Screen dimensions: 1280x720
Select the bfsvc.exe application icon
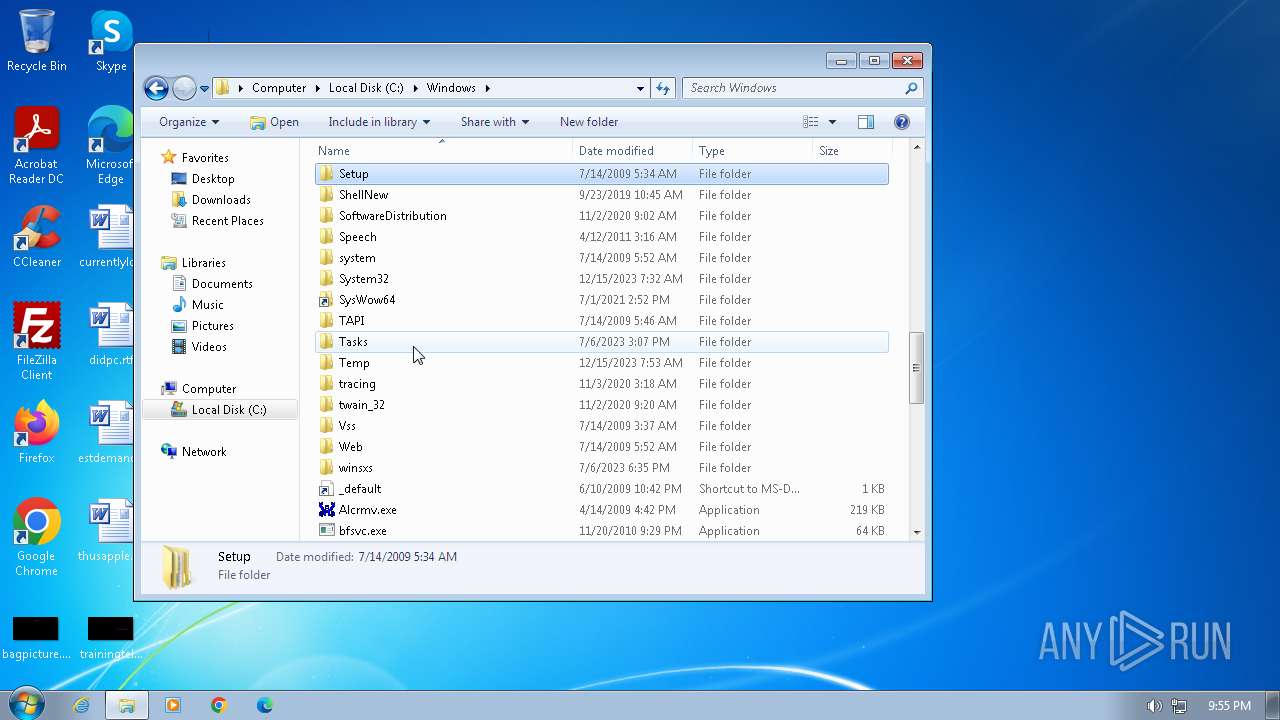(x=326, y=531)
